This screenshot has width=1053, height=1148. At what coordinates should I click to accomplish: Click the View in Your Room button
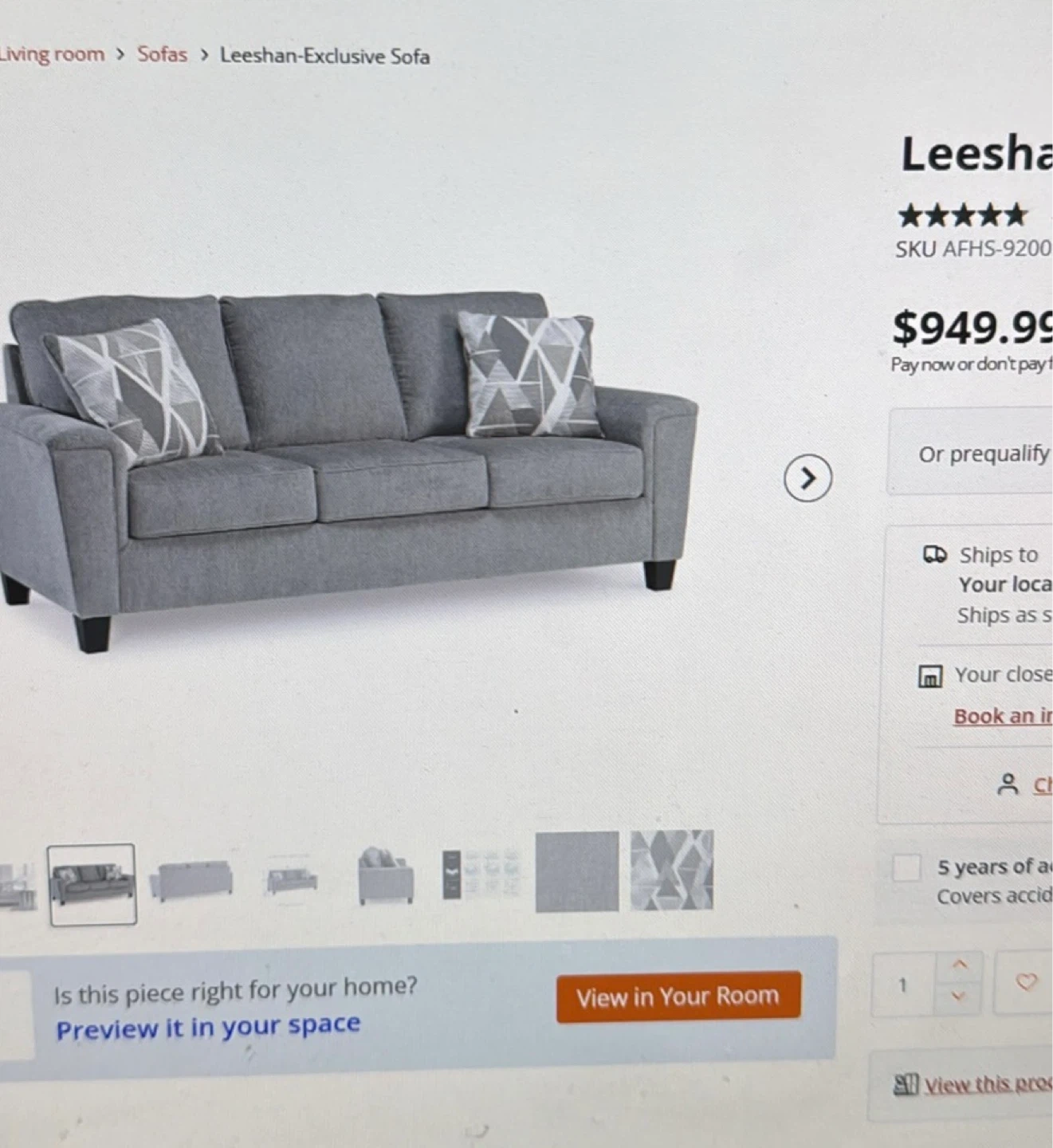coord(678,997)
